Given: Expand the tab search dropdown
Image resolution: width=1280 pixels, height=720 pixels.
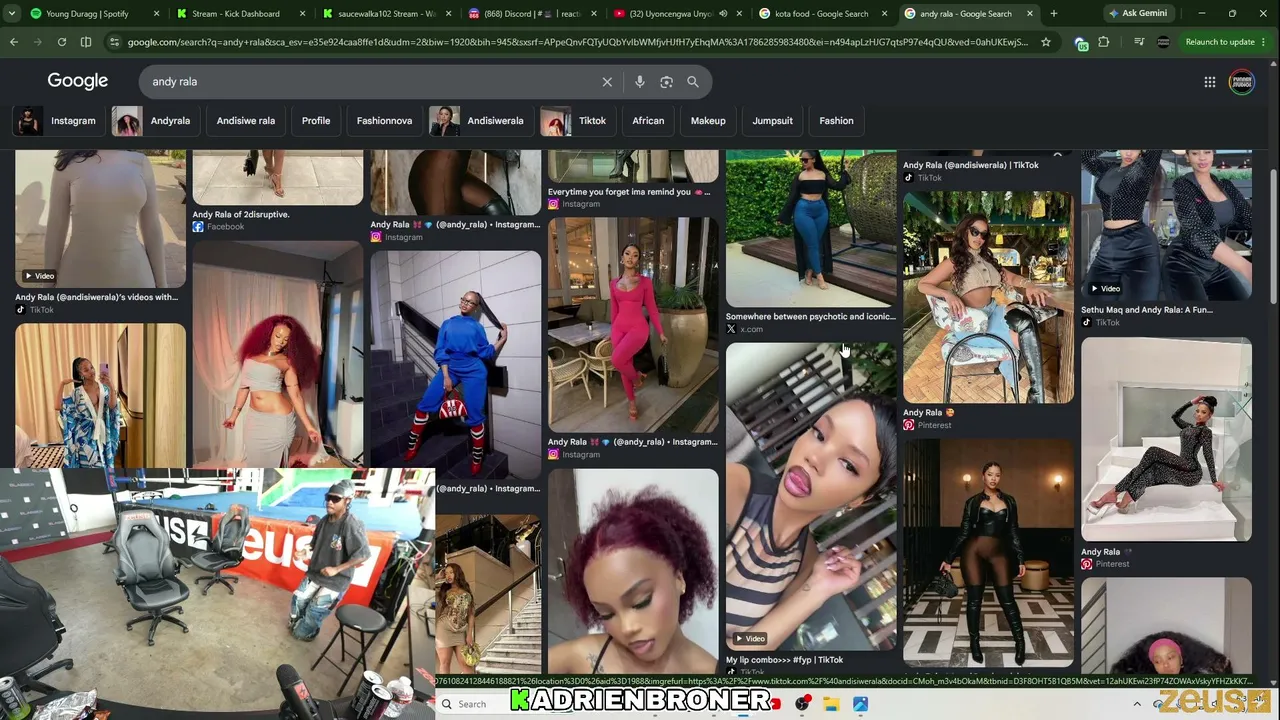Looking at the screenshot, I should pos(13,14).
